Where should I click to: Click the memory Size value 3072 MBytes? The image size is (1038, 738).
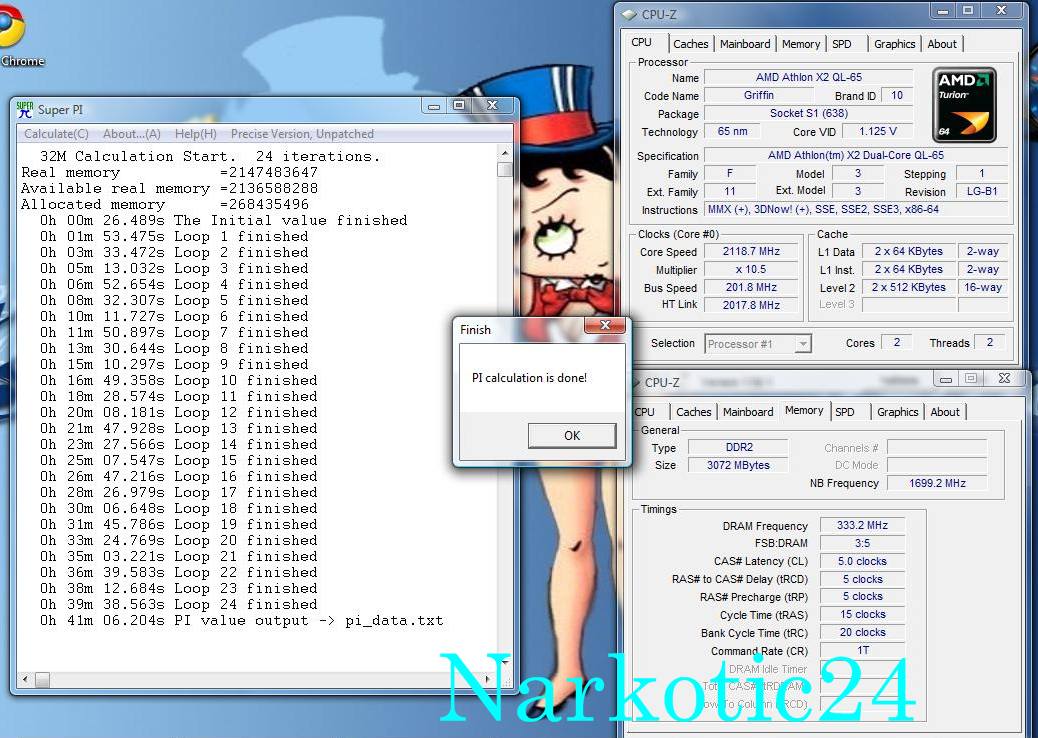click(738, 465)
